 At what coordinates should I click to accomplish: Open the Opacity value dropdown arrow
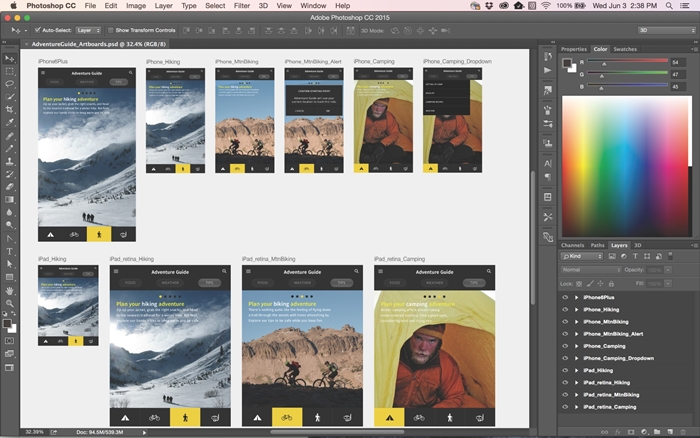click(x=668, y=270)
